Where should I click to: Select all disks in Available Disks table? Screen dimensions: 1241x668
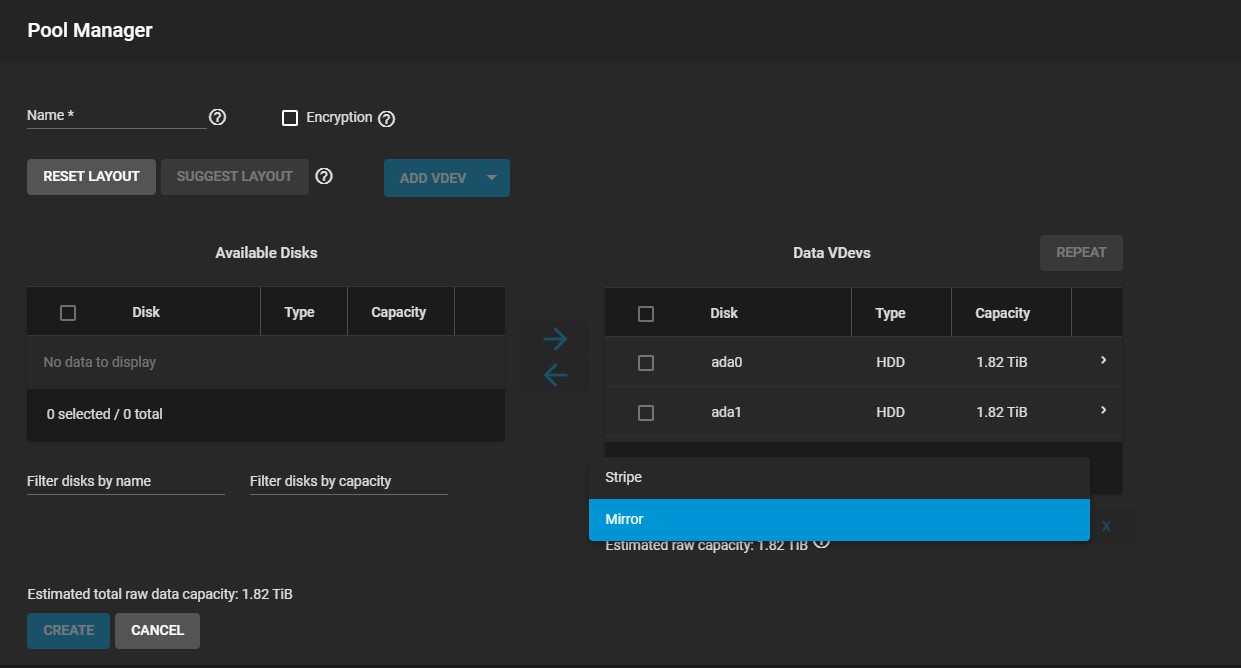pyautogui.click(x=68, y=313)
